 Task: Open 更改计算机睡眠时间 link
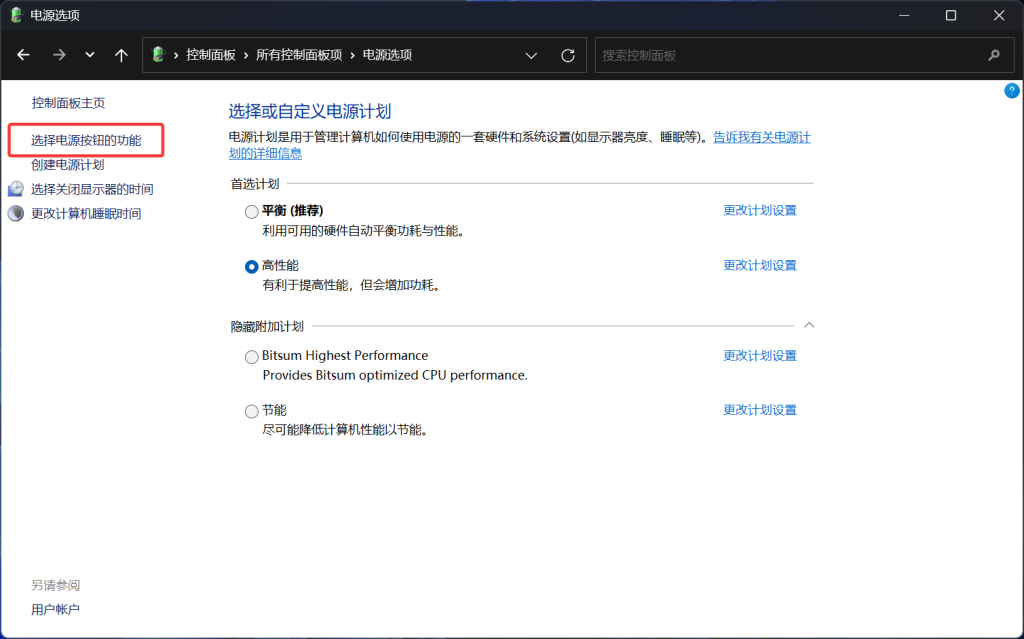(86, 214)
